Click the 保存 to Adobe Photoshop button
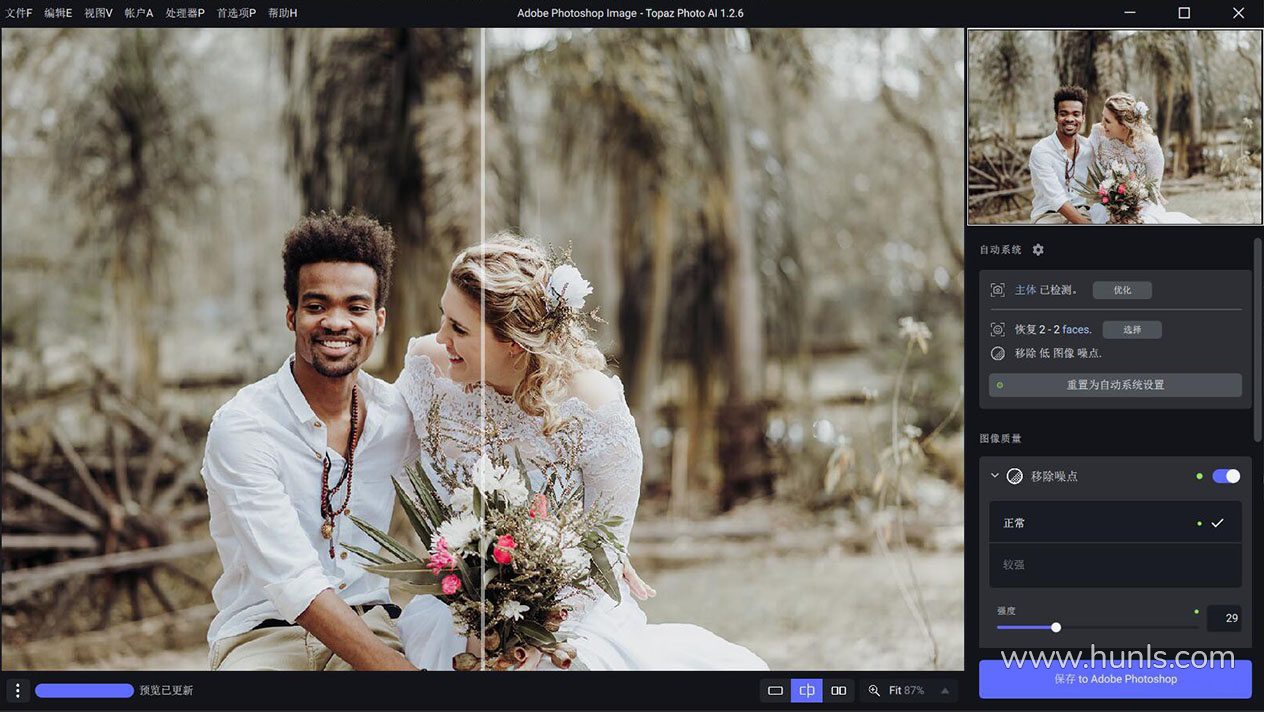 coord(1115,679)
